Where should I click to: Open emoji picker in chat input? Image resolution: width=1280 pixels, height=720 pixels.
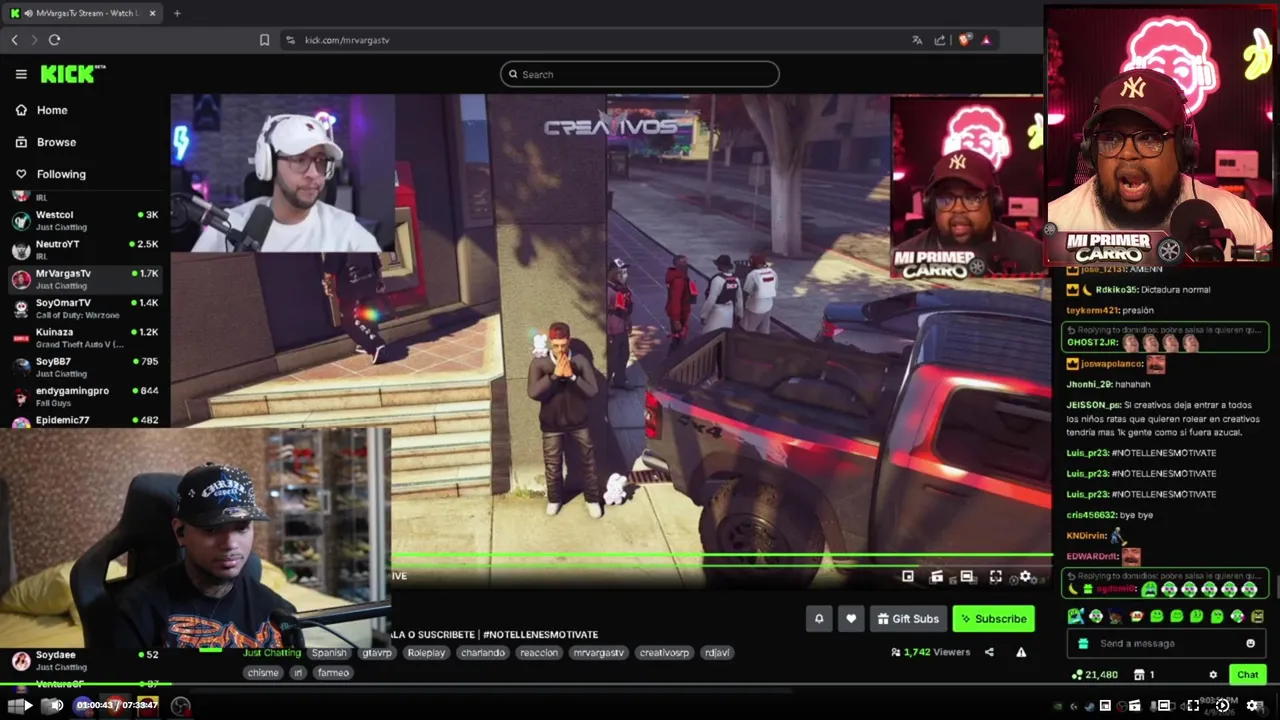[1250, 644]
